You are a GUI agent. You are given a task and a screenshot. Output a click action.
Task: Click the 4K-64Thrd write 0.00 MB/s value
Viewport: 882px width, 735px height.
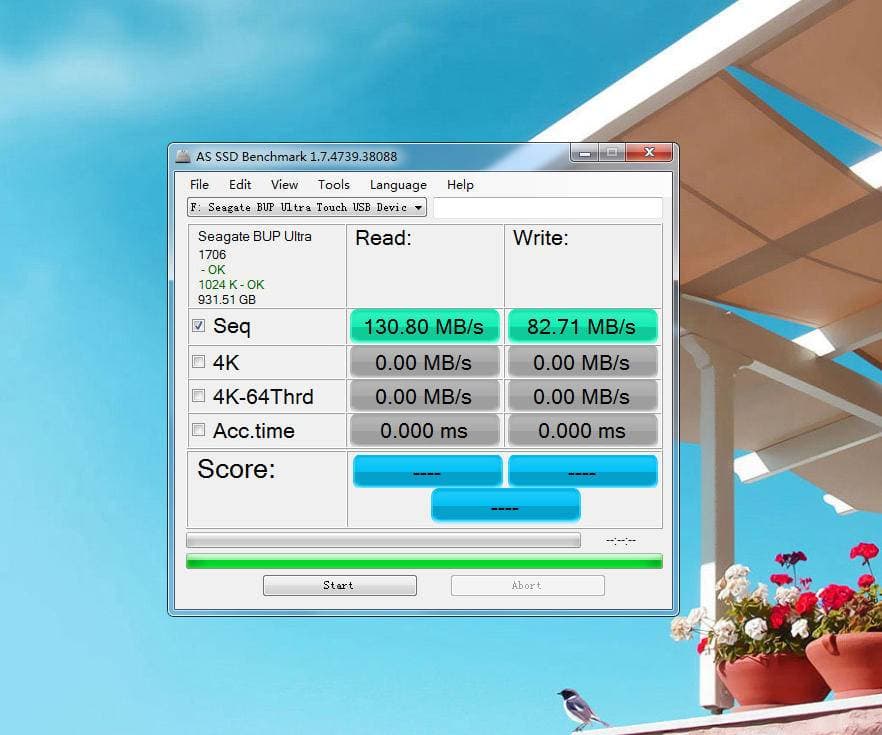pos(582,396)
